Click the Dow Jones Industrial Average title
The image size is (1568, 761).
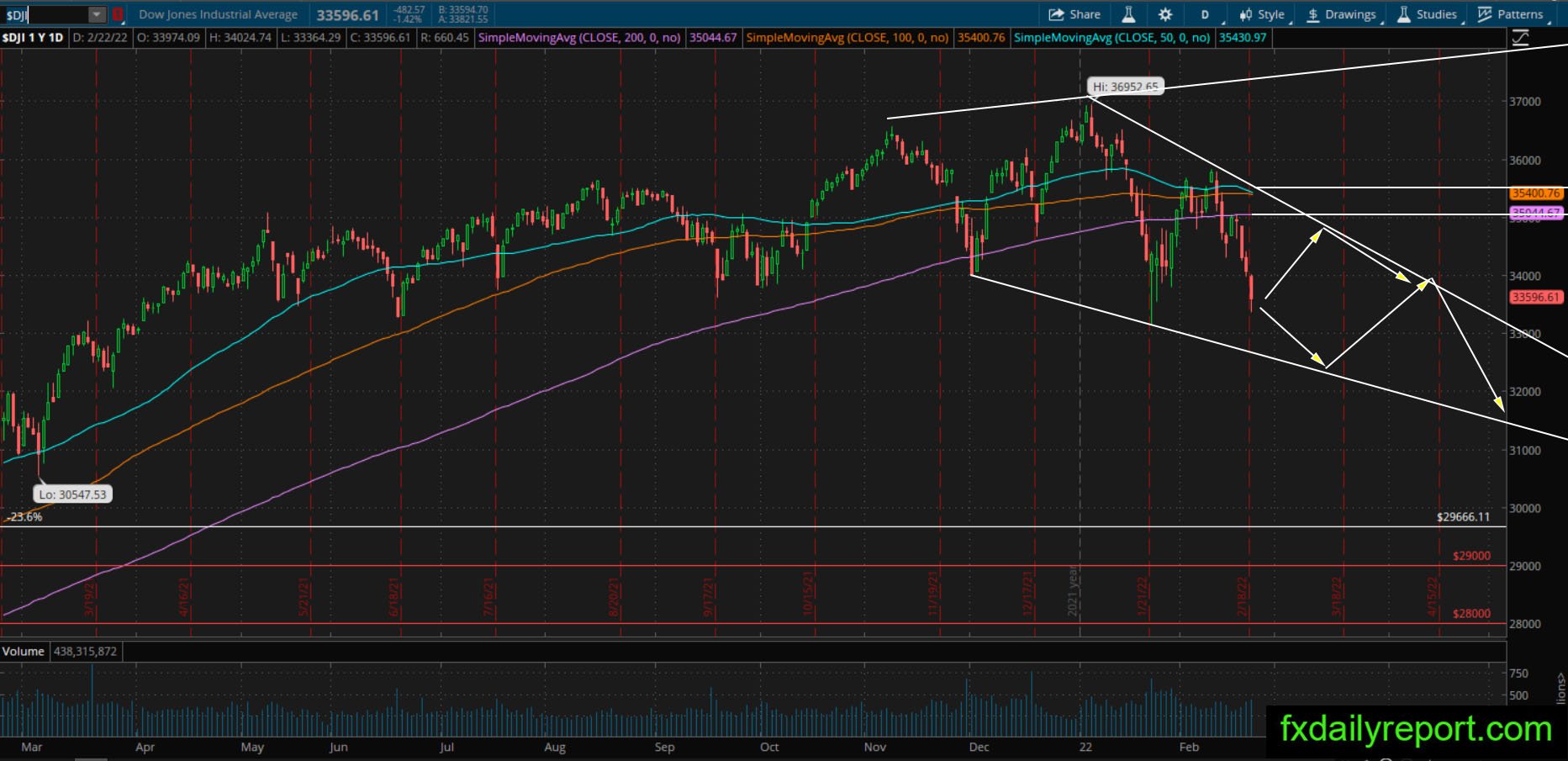(218, 14)
